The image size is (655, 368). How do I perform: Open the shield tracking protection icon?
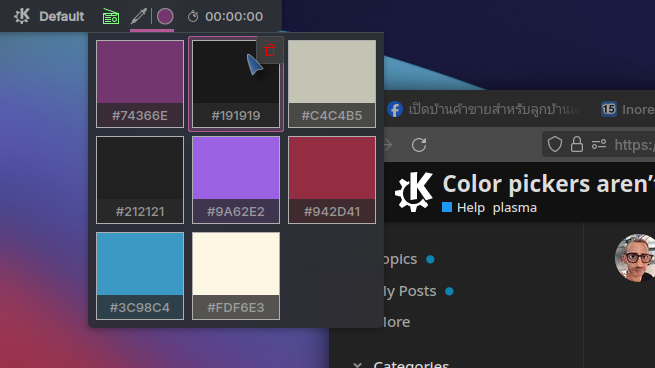[x=555, y=145]
